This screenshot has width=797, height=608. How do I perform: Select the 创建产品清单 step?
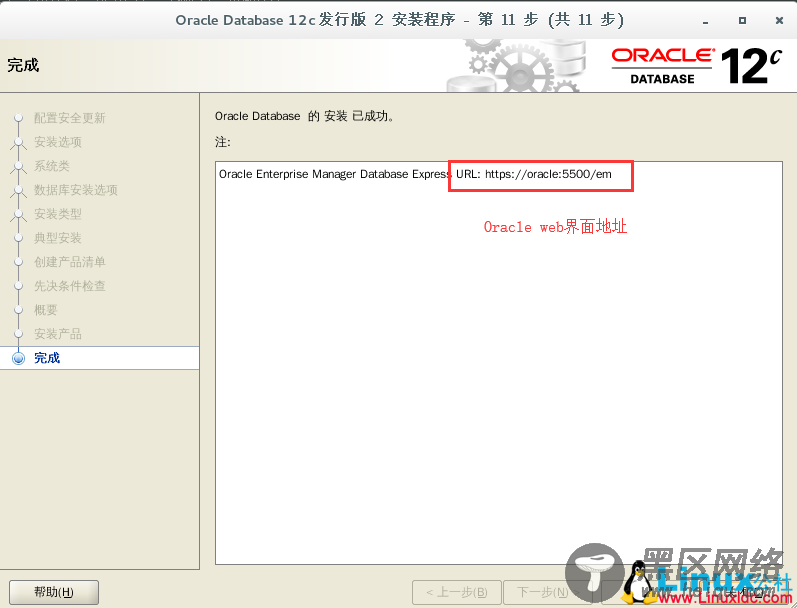[70, 262]
